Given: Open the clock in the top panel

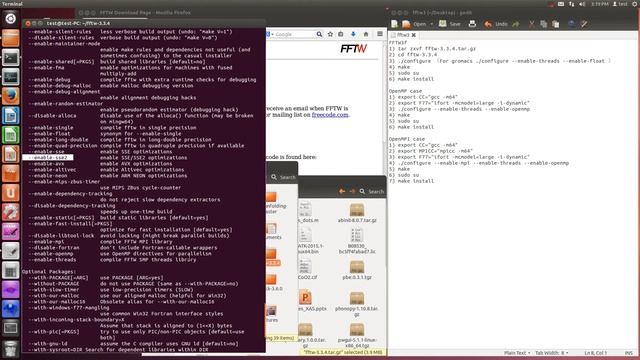Looking at the screenshot, I should (600, 4).
